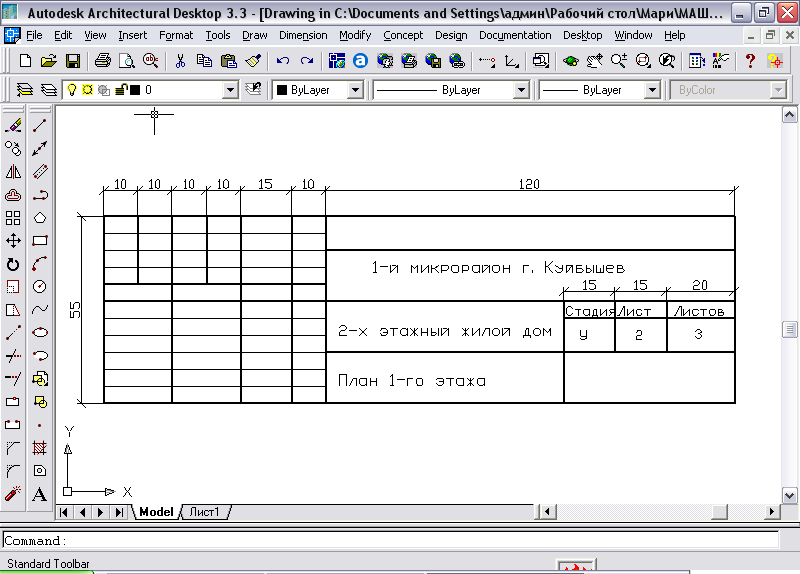Select the Erase tool icon
The image size is (800, 574).
pos(13,126)
